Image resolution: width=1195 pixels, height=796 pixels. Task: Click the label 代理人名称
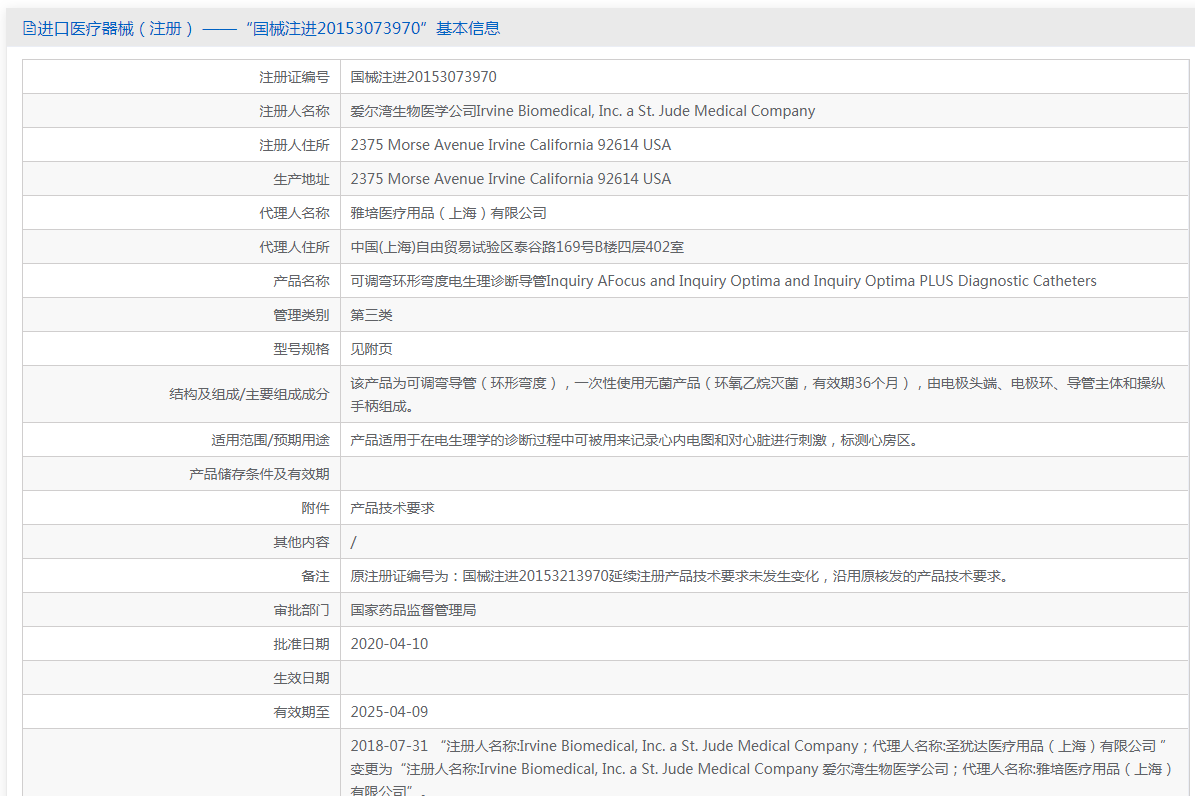[x=294, y=213]
